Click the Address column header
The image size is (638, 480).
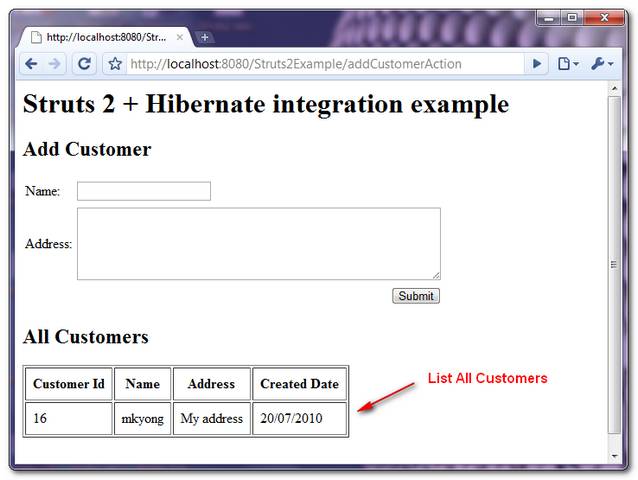(x=212, y=384)
